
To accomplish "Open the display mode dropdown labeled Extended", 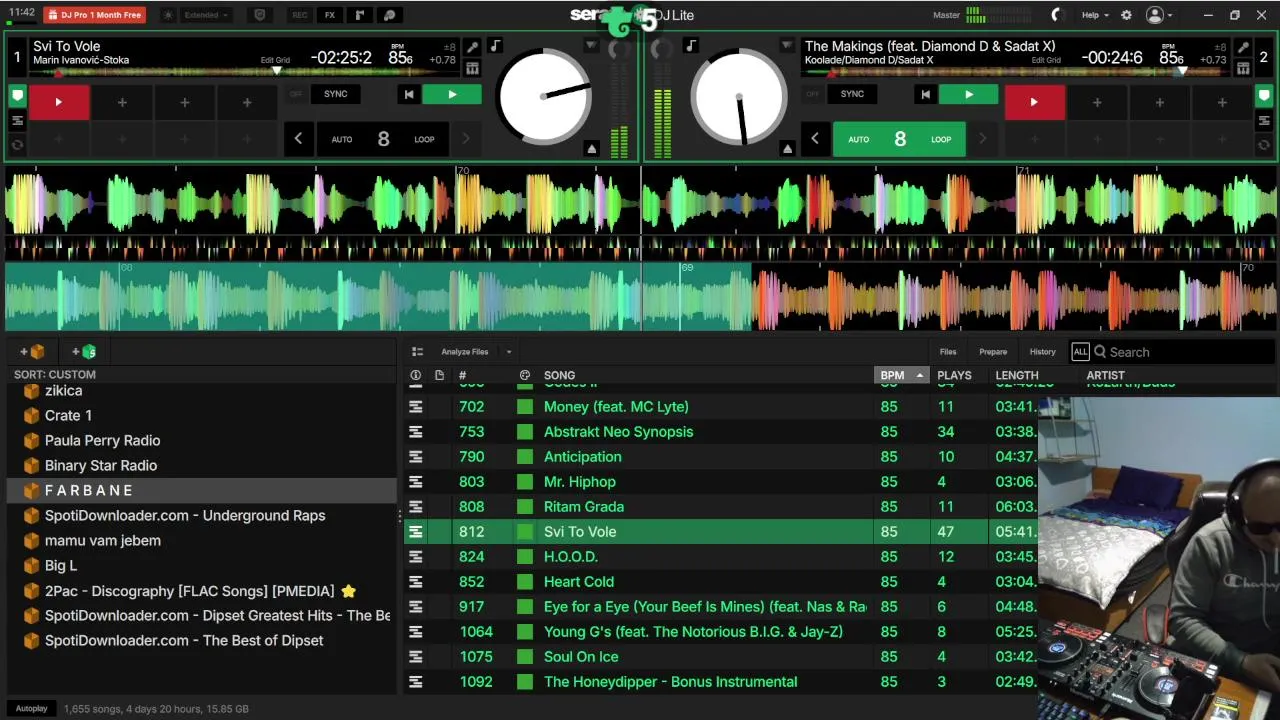I will tap(206, 15).
